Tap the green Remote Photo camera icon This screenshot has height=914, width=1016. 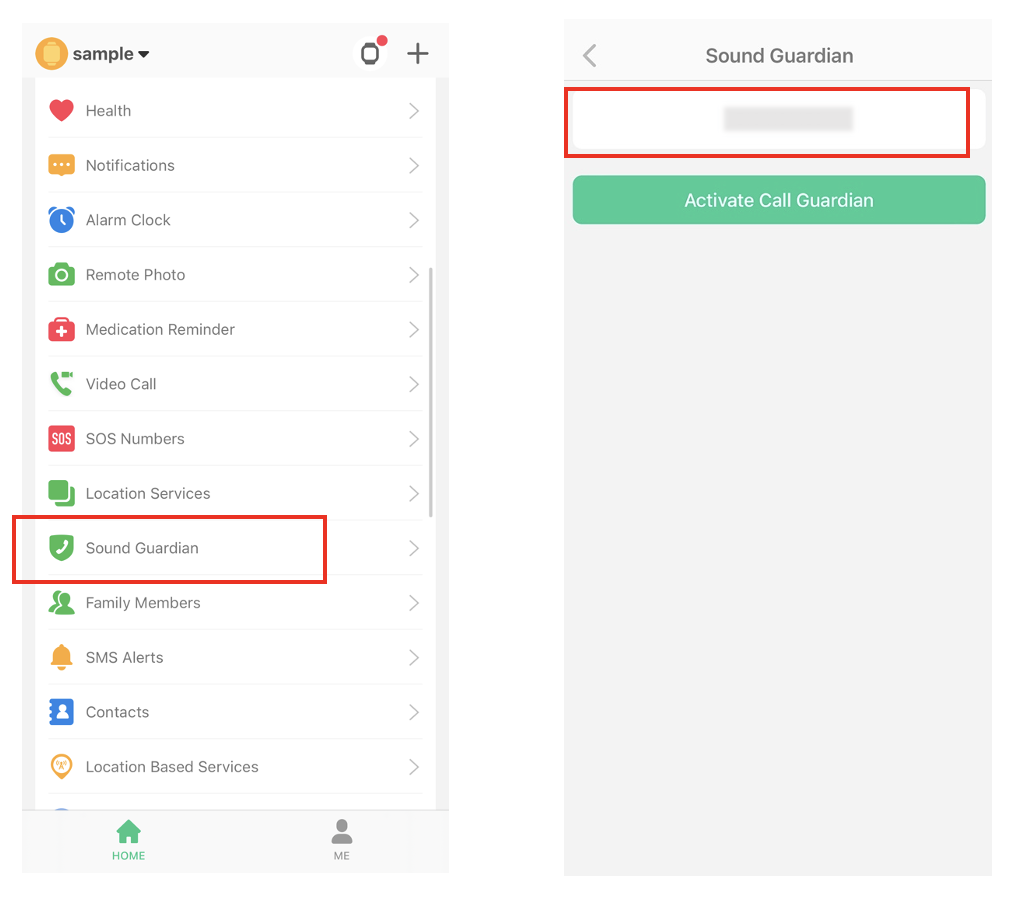pos(62,275)
